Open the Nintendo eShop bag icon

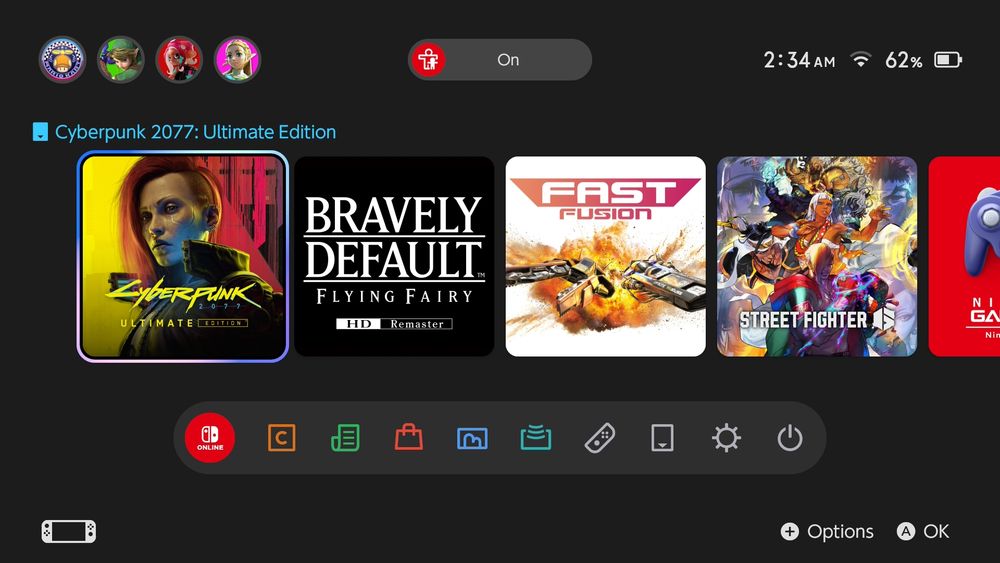(x=409, y=438)
